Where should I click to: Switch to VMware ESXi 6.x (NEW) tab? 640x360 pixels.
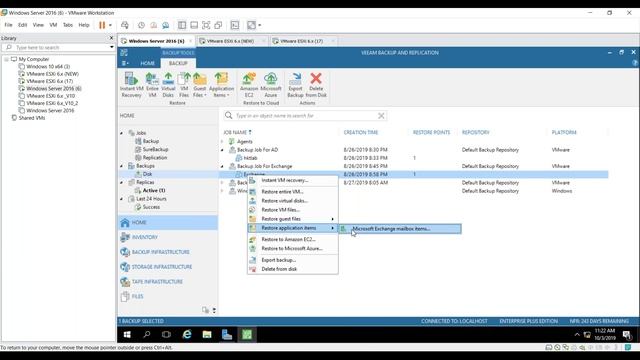[230, 41]
